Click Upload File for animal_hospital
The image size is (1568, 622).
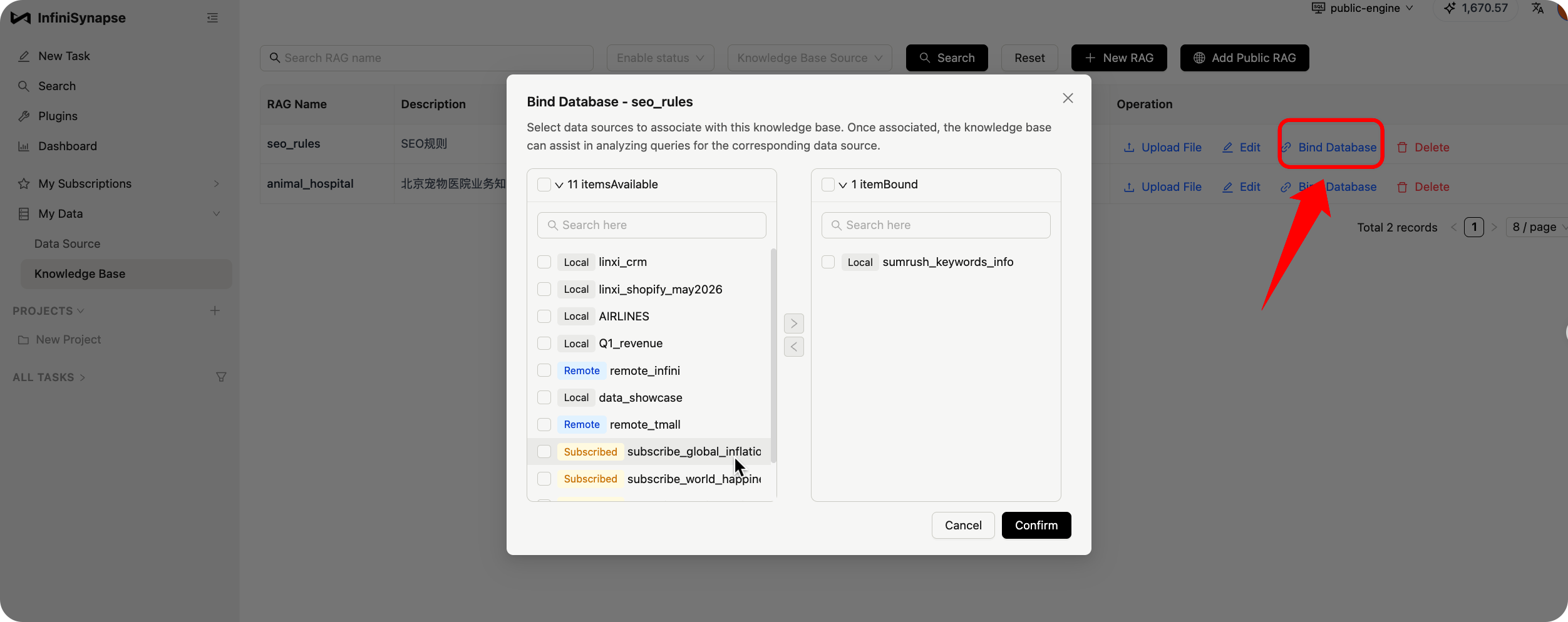[x=1162, y=186]
